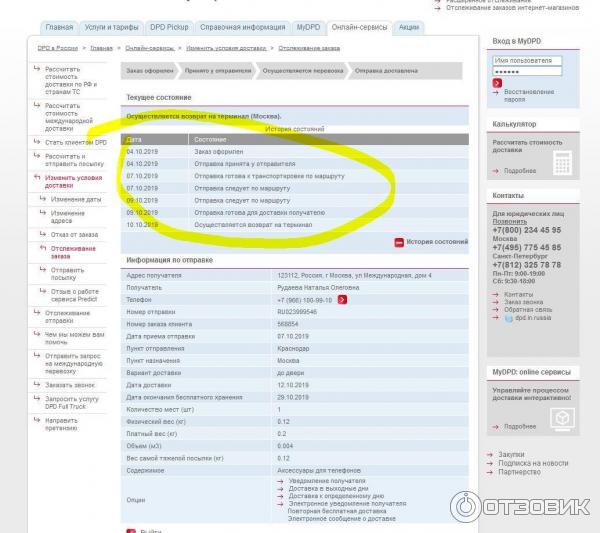Click the red login arrow button
The width and height of the screenshot is (600, 533).
click(497, 83)
